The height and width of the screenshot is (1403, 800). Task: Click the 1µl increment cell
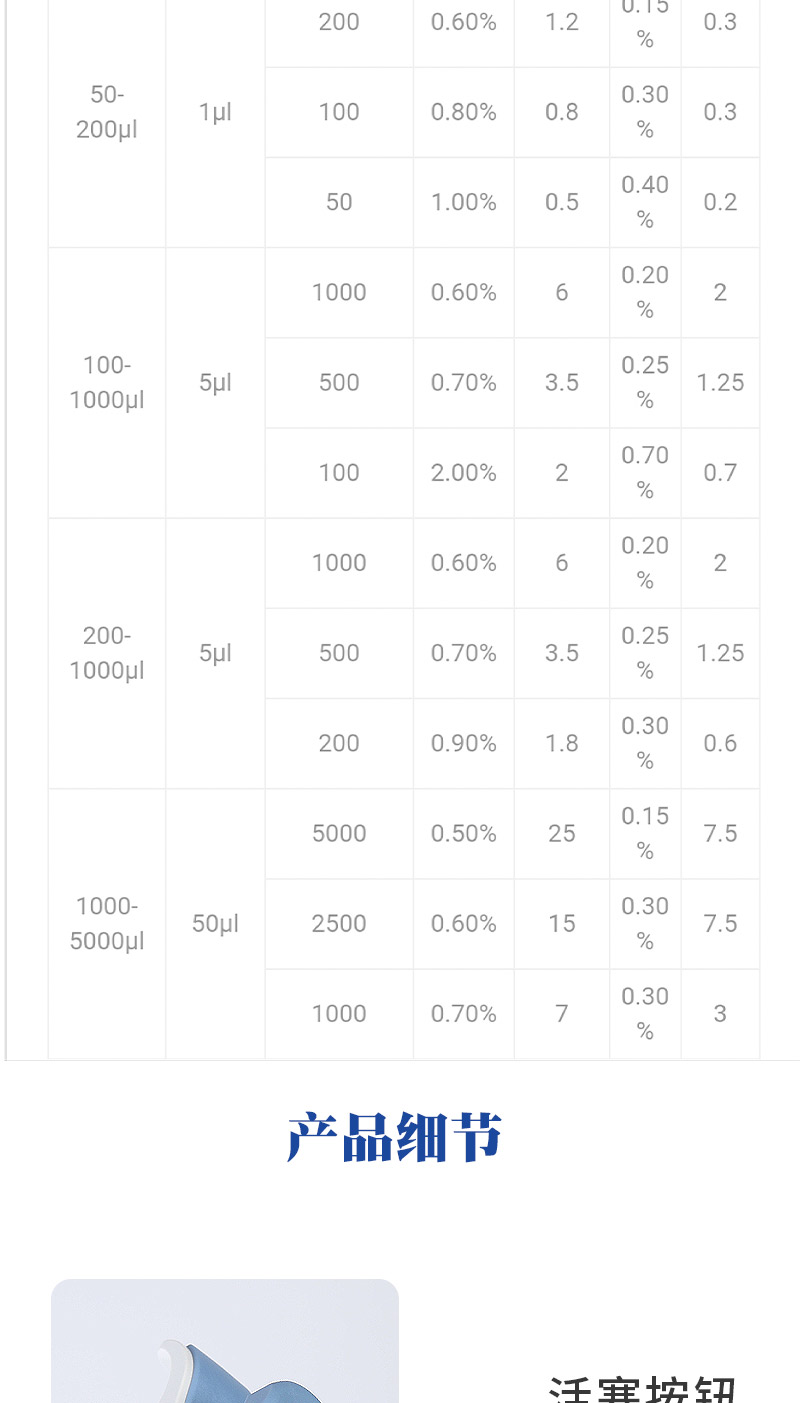(215, 112)
